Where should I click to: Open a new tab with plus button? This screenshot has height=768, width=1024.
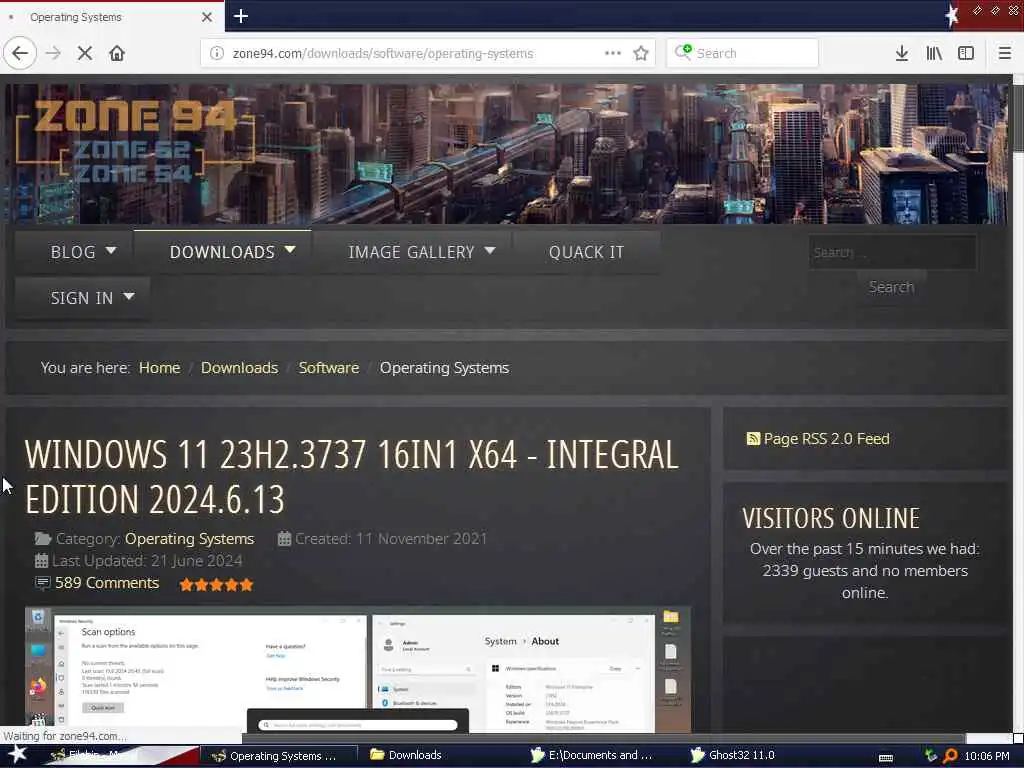[241, 16]
